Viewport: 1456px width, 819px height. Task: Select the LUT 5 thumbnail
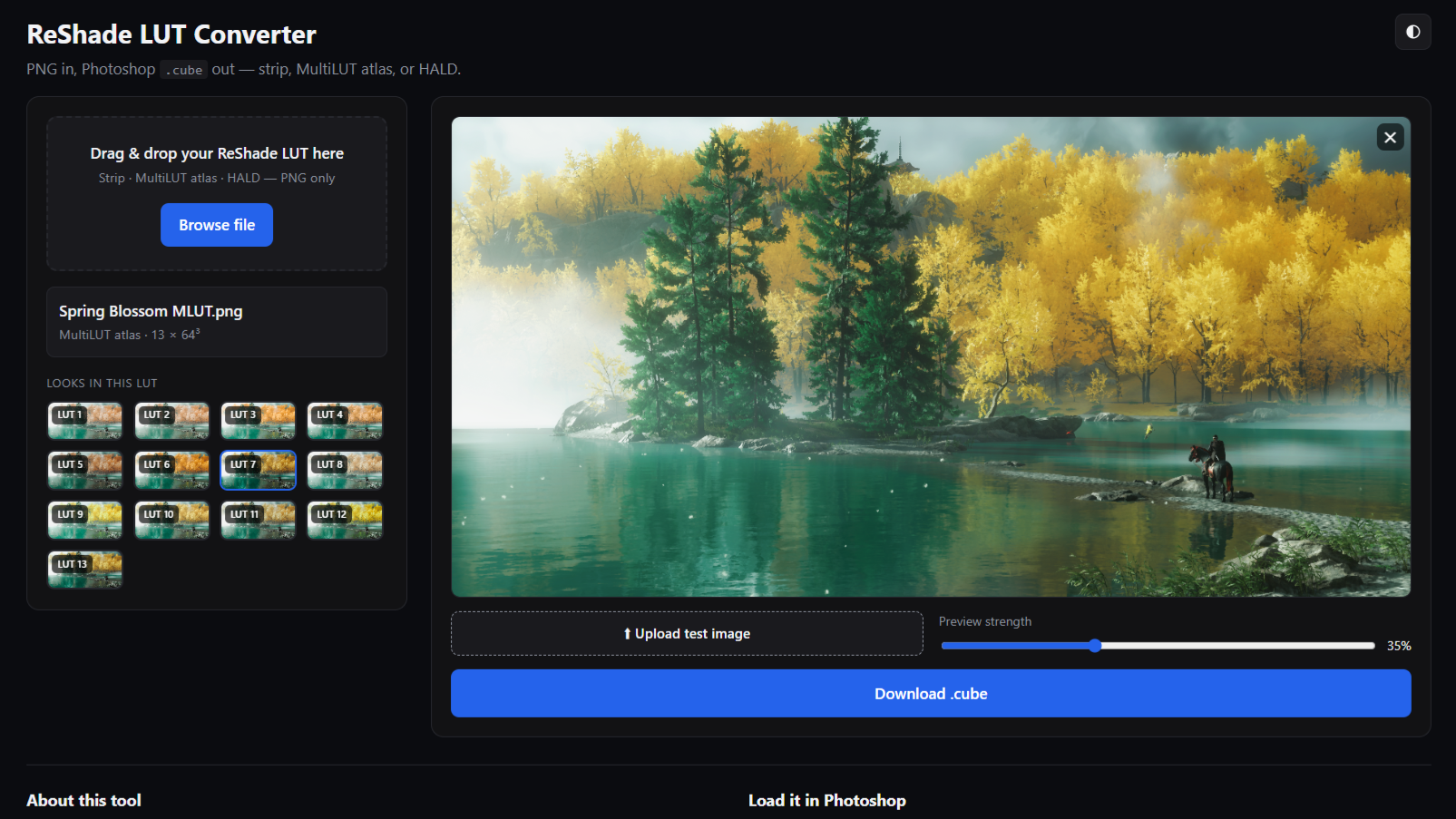point(85,471)
